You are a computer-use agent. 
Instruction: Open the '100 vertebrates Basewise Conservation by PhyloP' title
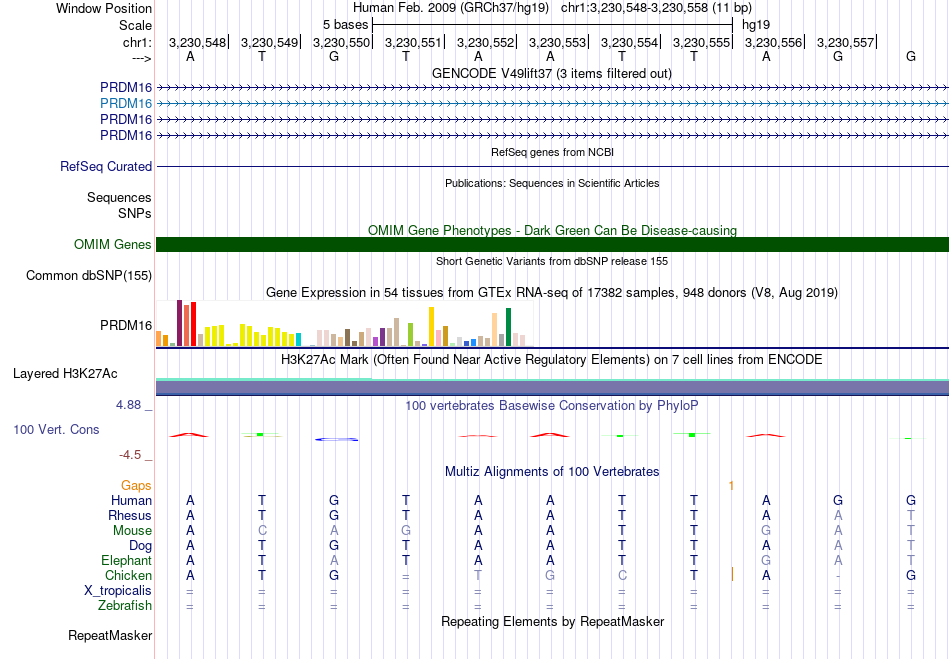tap(552, 405)
